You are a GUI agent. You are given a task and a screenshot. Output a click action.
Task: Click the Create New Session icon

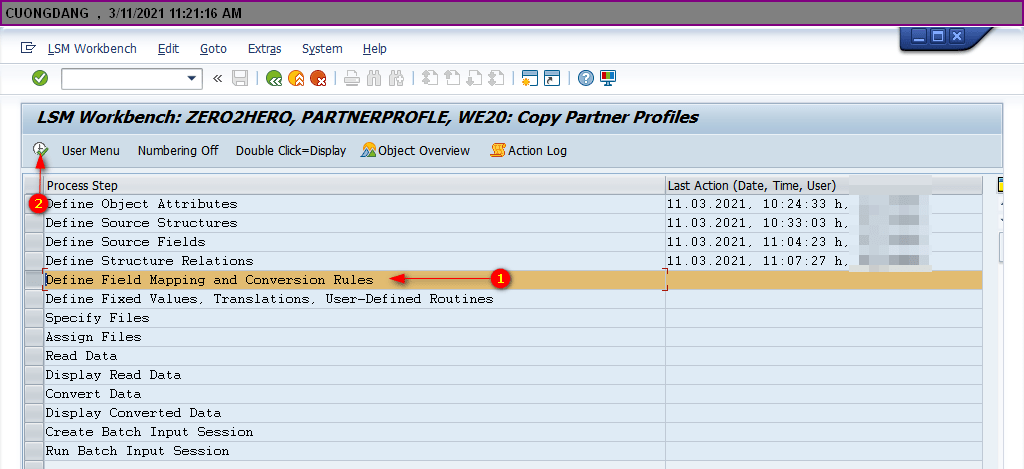[x=530, y=78]
